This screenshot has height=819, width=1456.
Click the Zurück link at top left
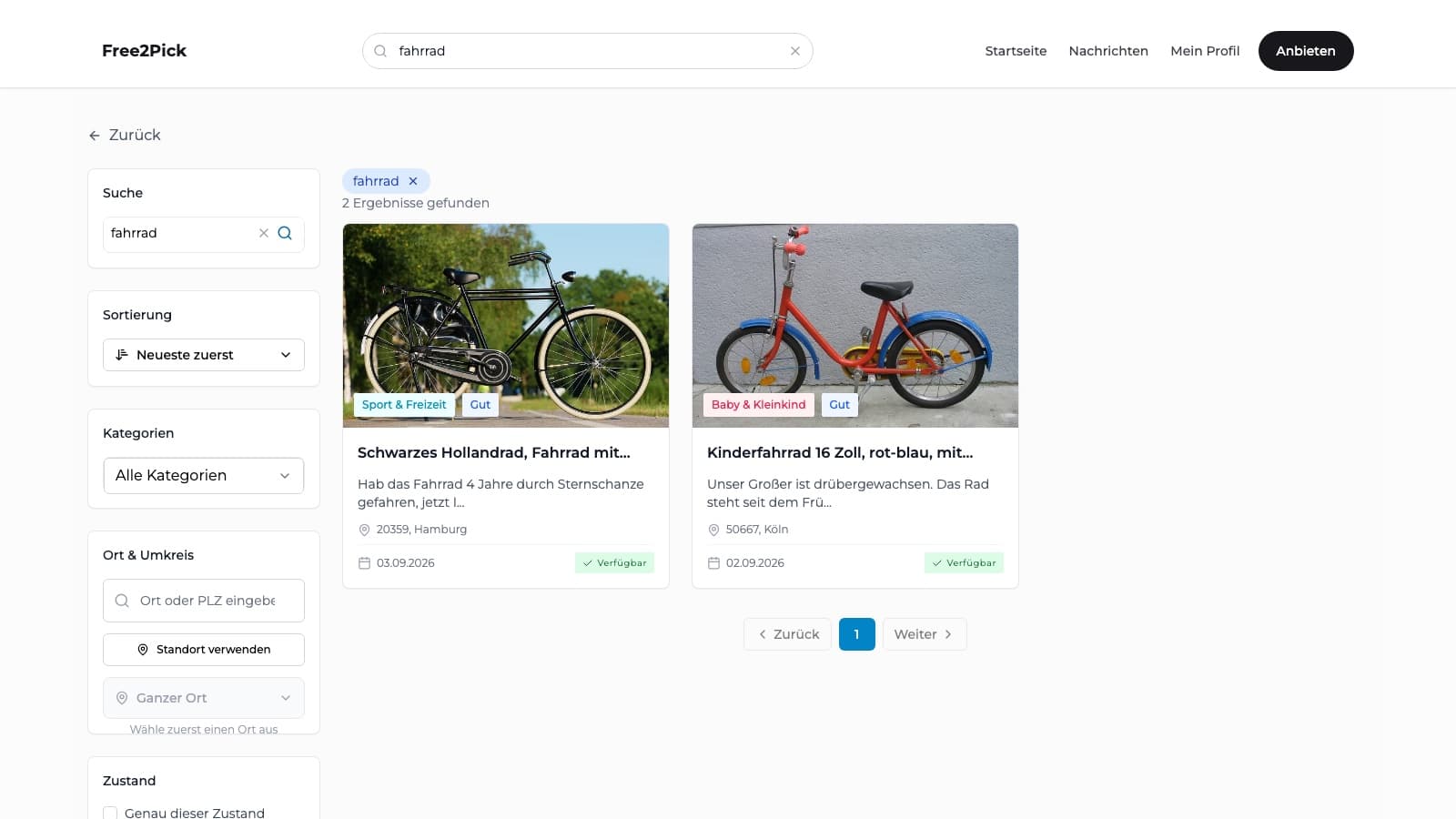coord(125,135)
